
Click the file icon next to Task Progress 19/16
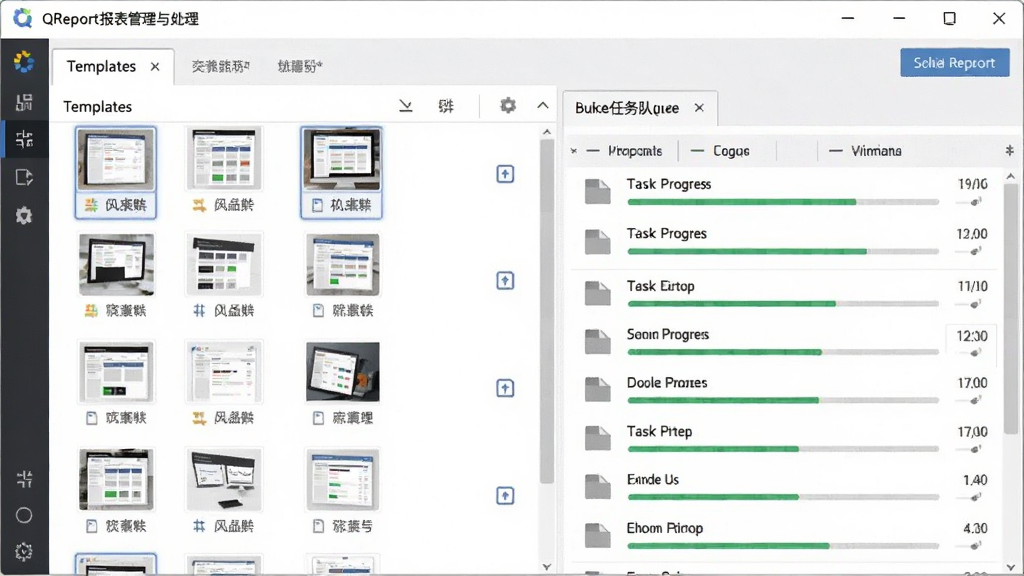click(x=598, y=191)
